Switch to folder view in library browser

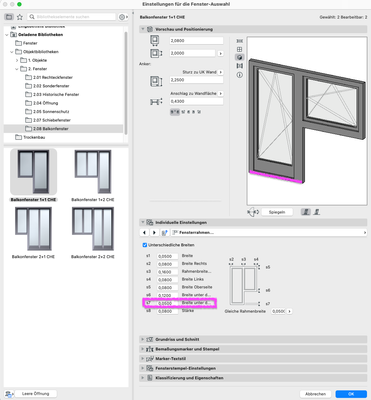tap(9, 17)
